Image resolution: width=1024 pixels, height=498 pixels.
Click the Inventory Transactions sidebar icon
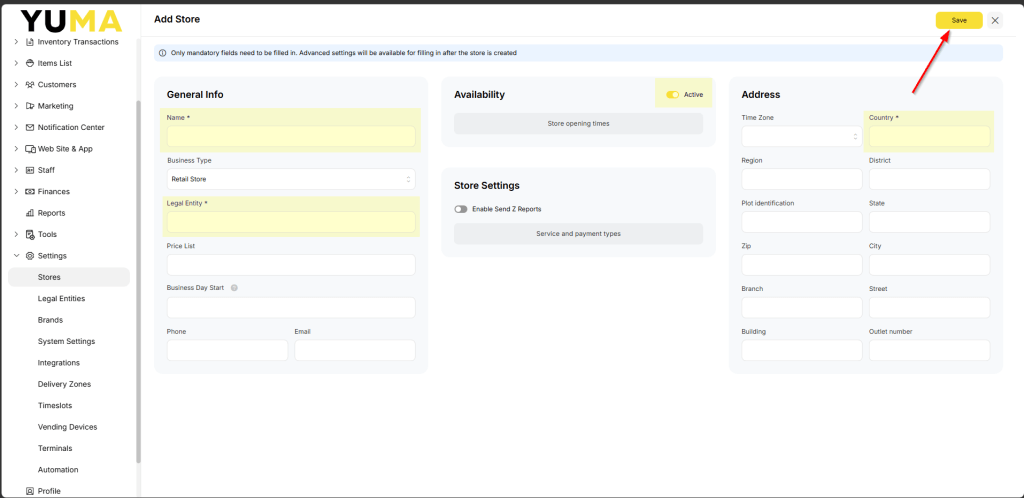(x=29, y=42)
